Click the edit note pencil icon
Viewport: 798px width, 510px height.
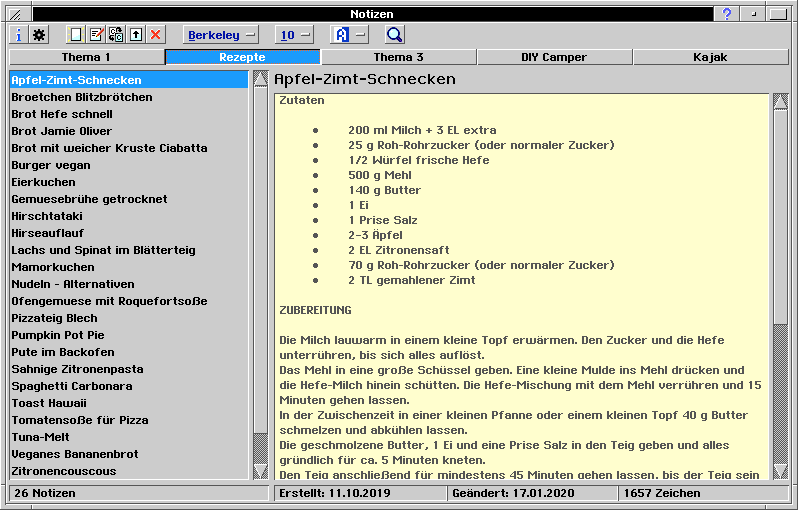96,35
